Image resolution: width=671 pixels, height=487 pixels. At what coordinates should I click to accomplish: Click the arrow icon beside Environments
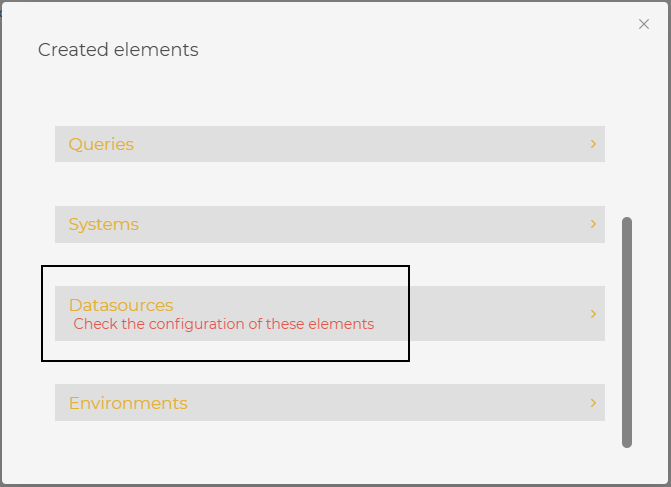pos(593,403)
